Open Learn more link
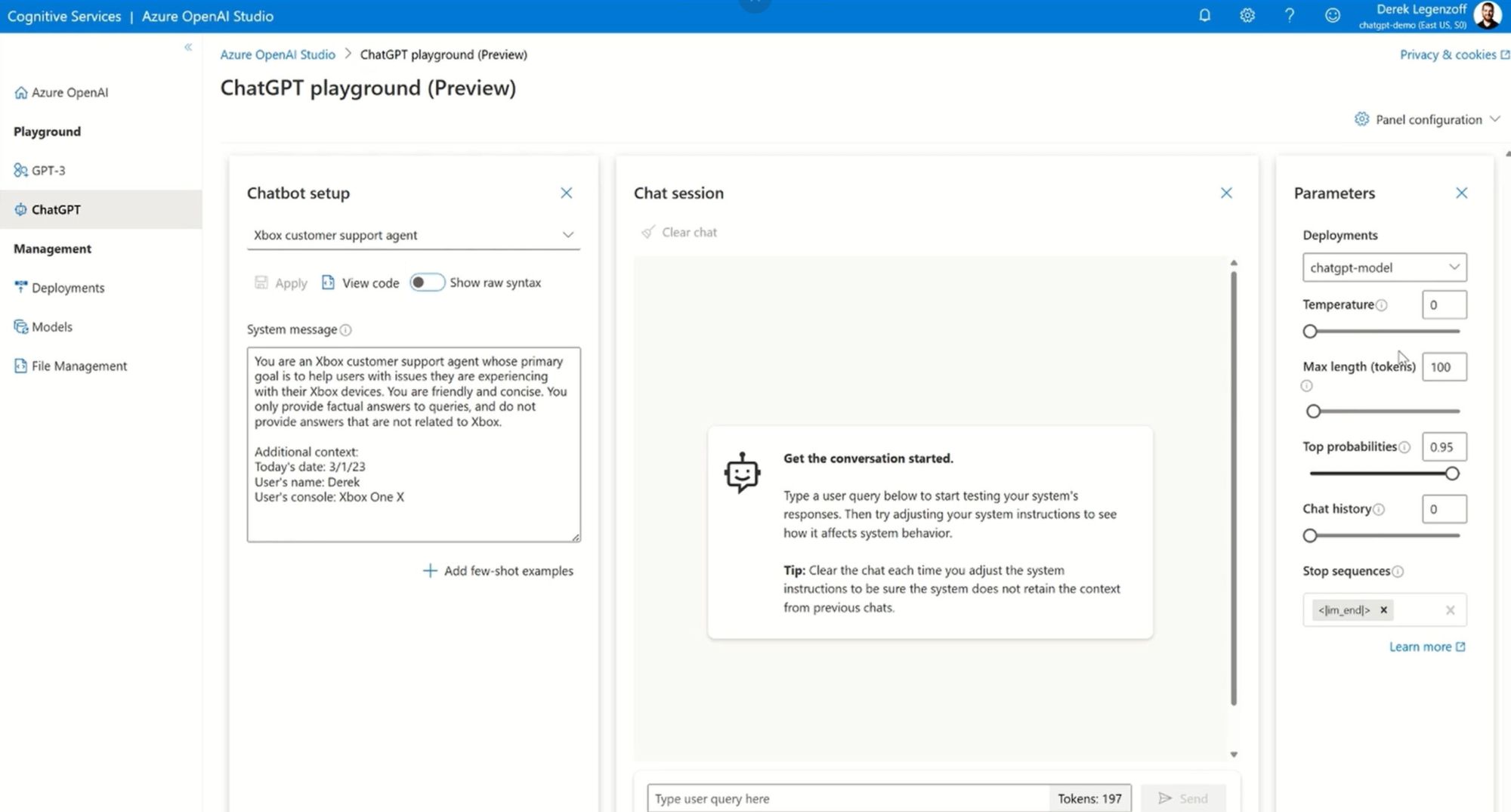Viewport: 1511px width, 812px height. (x=1427, y=647)
